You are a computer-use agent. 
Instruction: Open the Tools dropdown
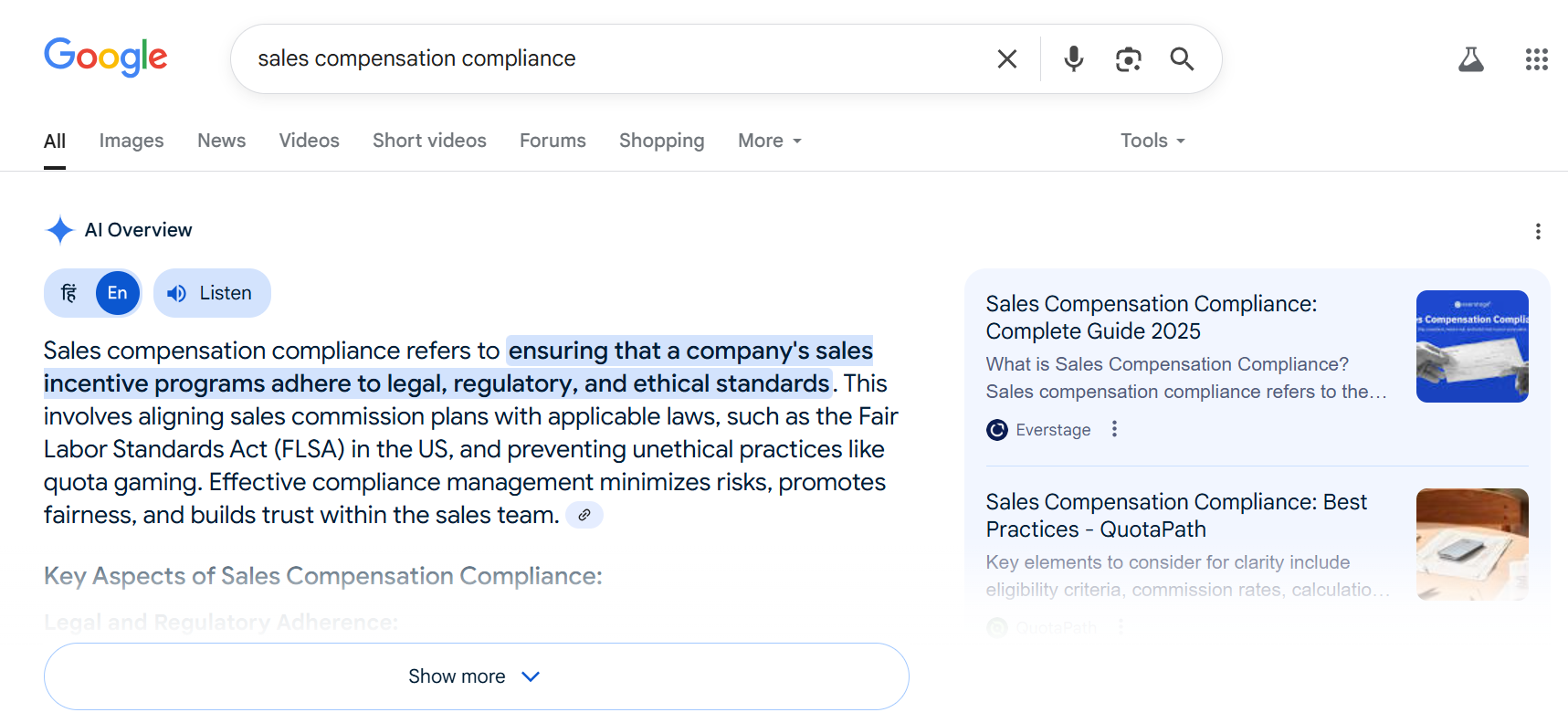point(1152,141)
